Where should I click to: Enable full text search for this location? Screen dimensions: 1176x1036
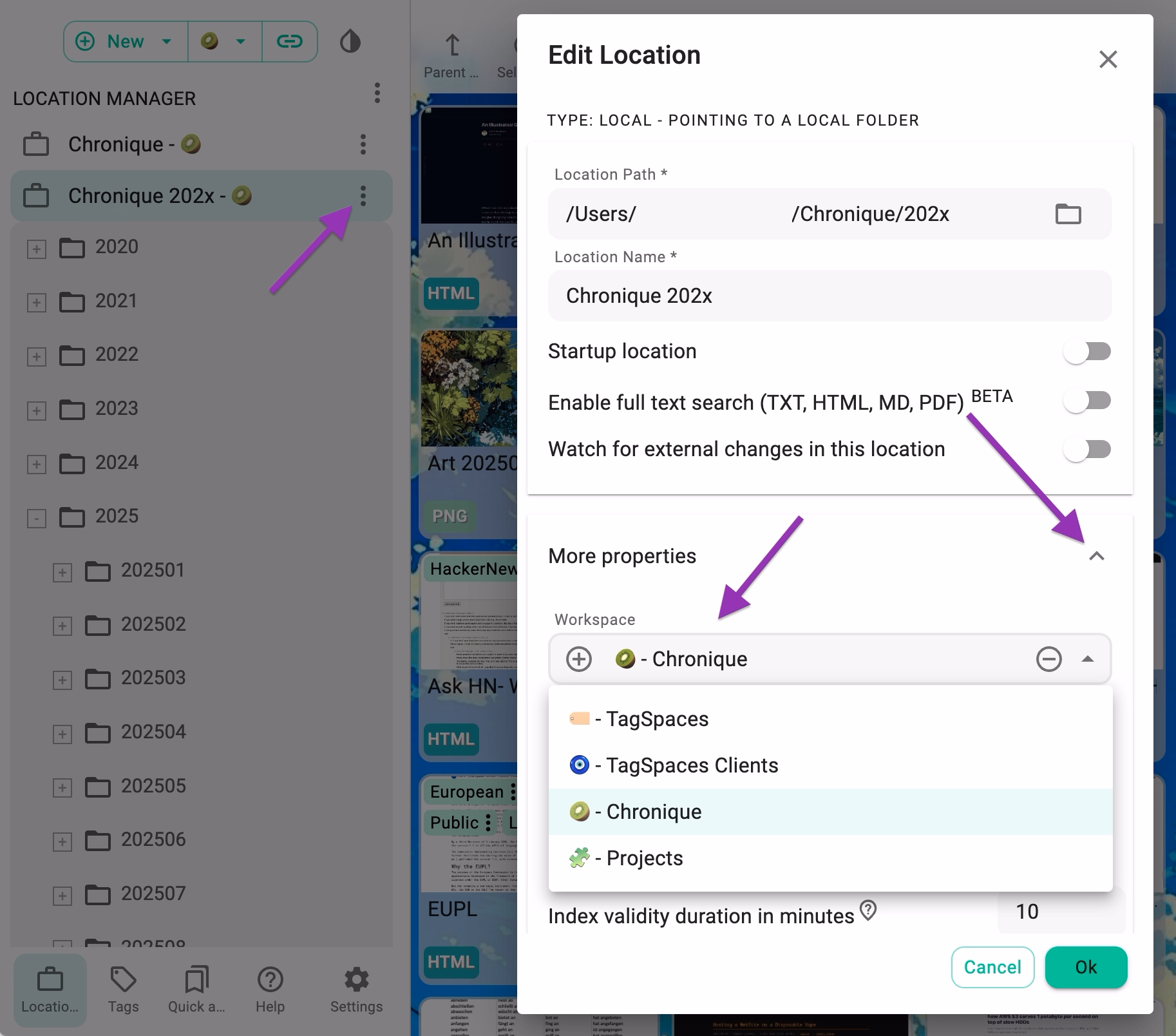pos(1088,400)
